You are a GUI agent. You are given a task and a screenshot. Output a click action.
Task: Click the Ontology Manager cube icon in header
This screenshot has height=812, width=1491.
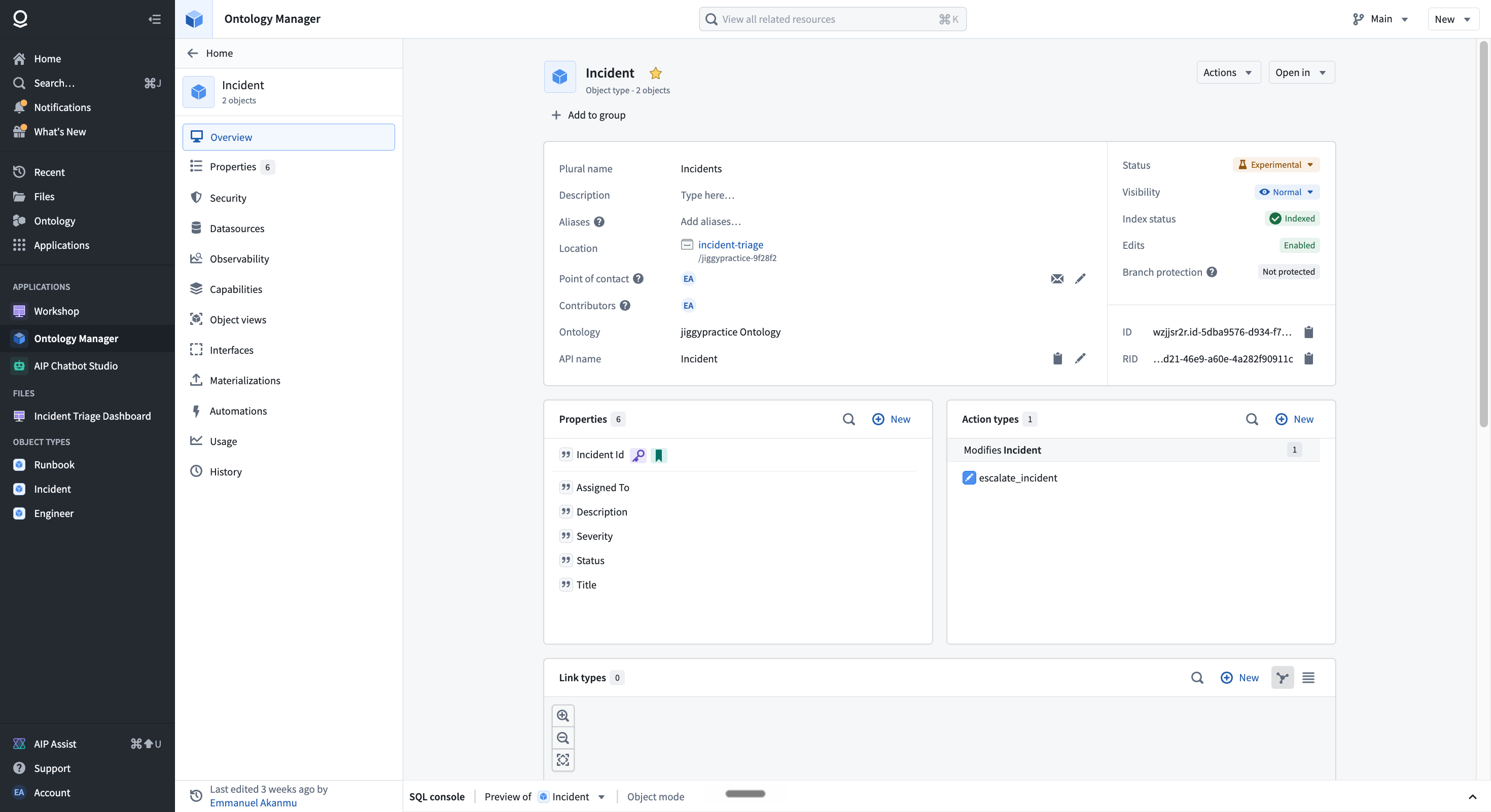pyautogui.click(x=194, y=19)
